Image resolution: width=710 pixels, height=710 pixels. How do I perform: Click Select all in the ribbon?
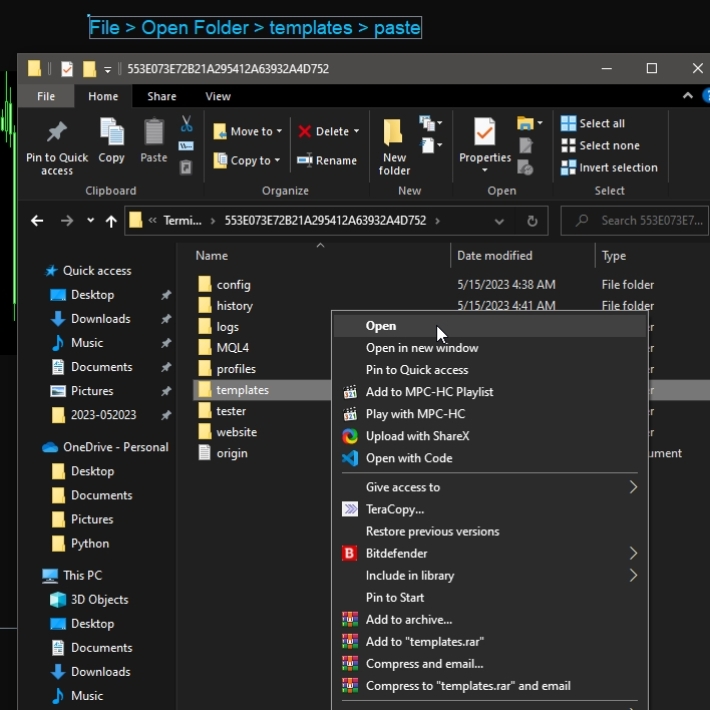601,123
